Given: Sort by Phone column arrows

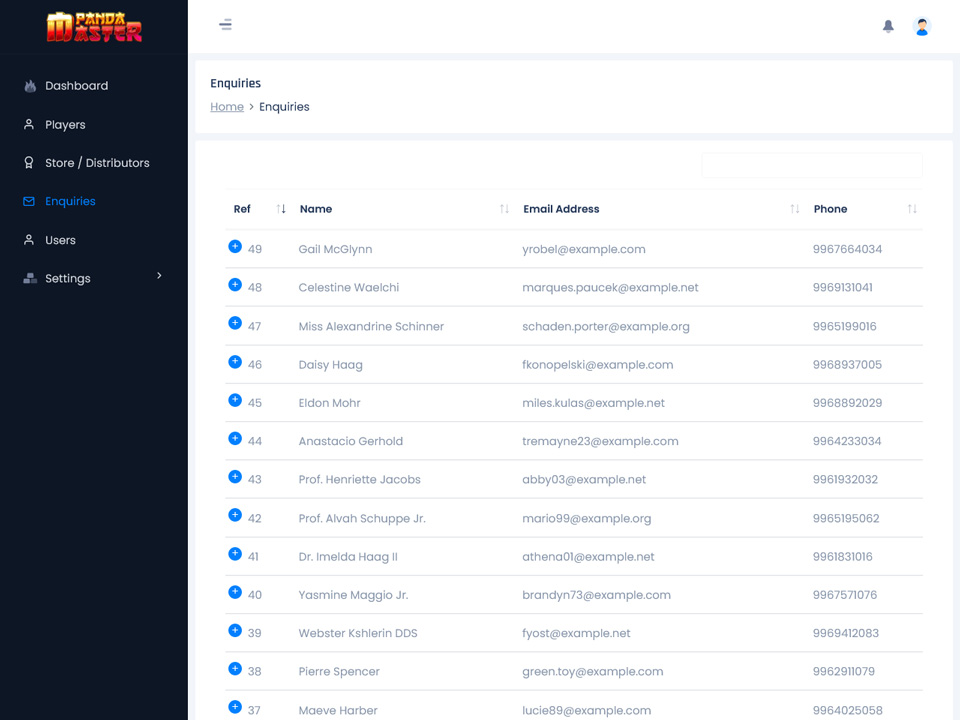Looking at the screenshot, I should click(912, 209).
